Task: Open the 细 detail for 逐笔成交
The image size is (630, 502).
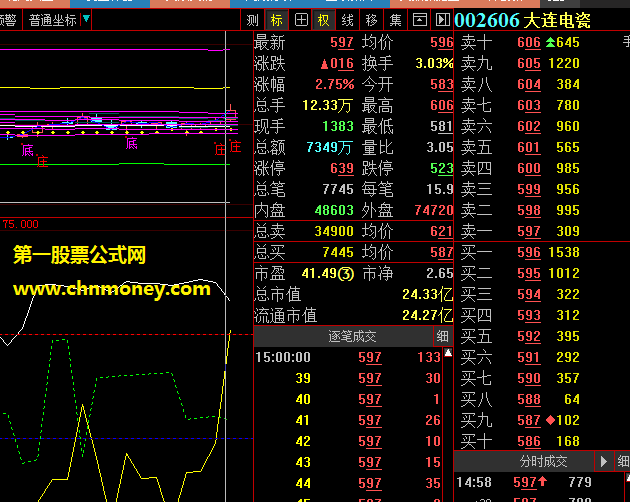Action: 443,336
